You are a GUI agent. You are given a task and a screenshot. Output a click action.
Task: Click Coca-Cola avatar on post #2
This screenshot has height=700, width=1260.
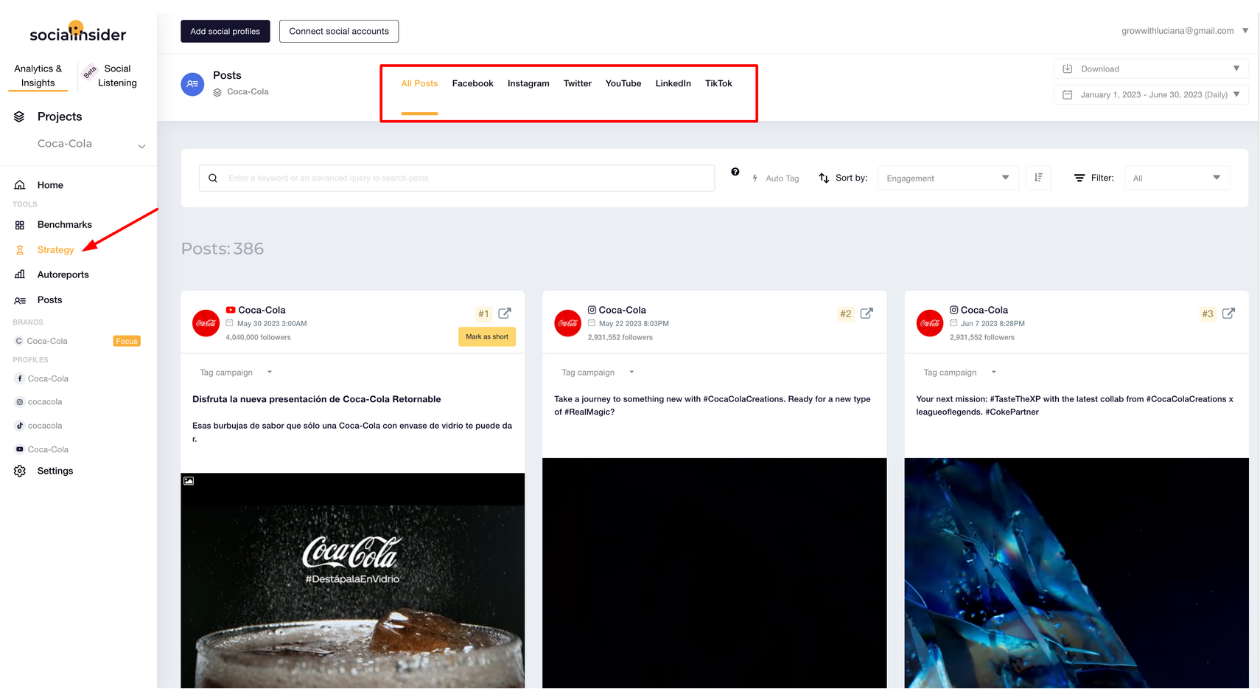568,323
